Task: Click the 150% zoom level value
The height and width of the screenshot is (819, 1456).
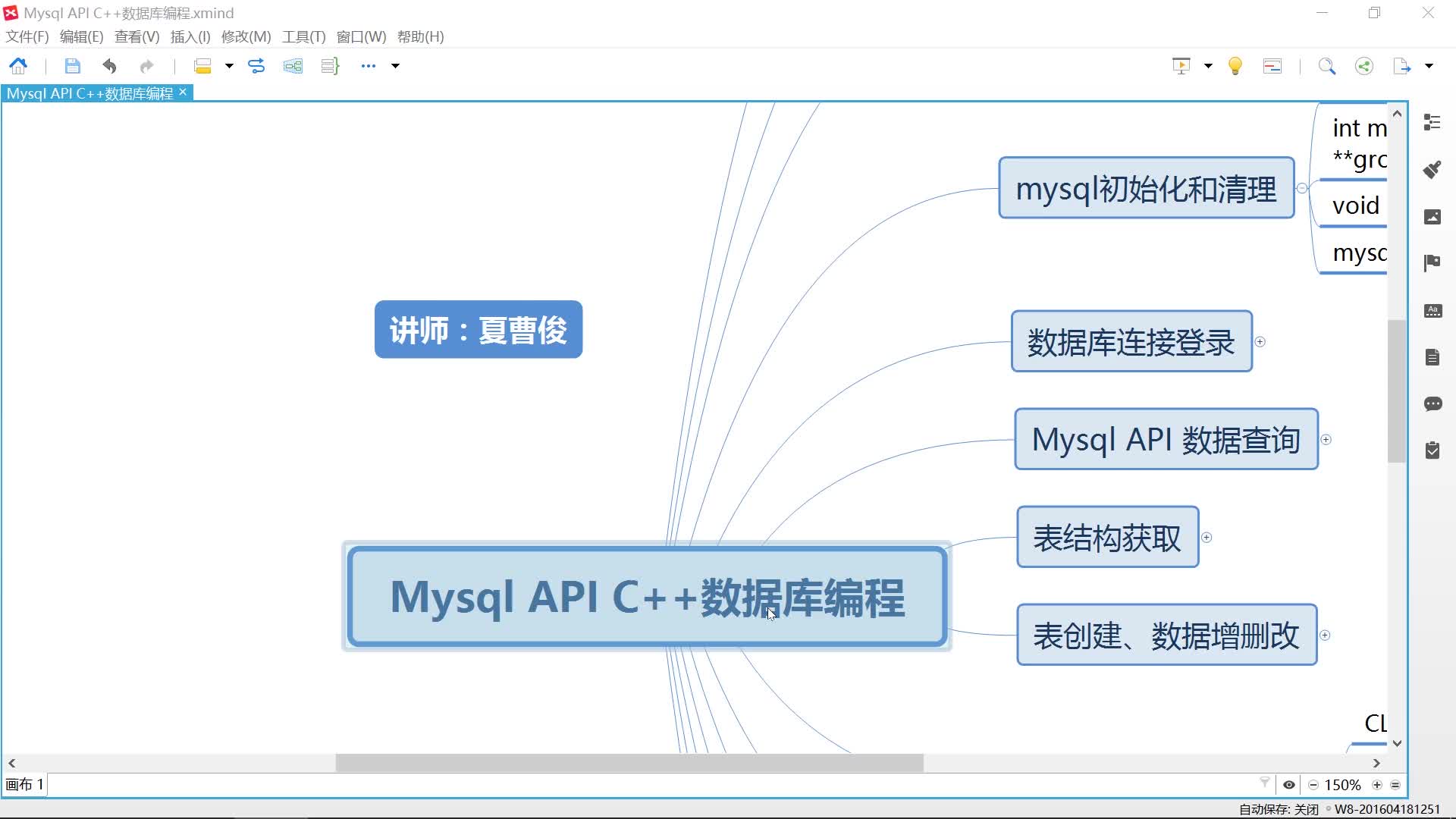Action: coord(1342,785)
